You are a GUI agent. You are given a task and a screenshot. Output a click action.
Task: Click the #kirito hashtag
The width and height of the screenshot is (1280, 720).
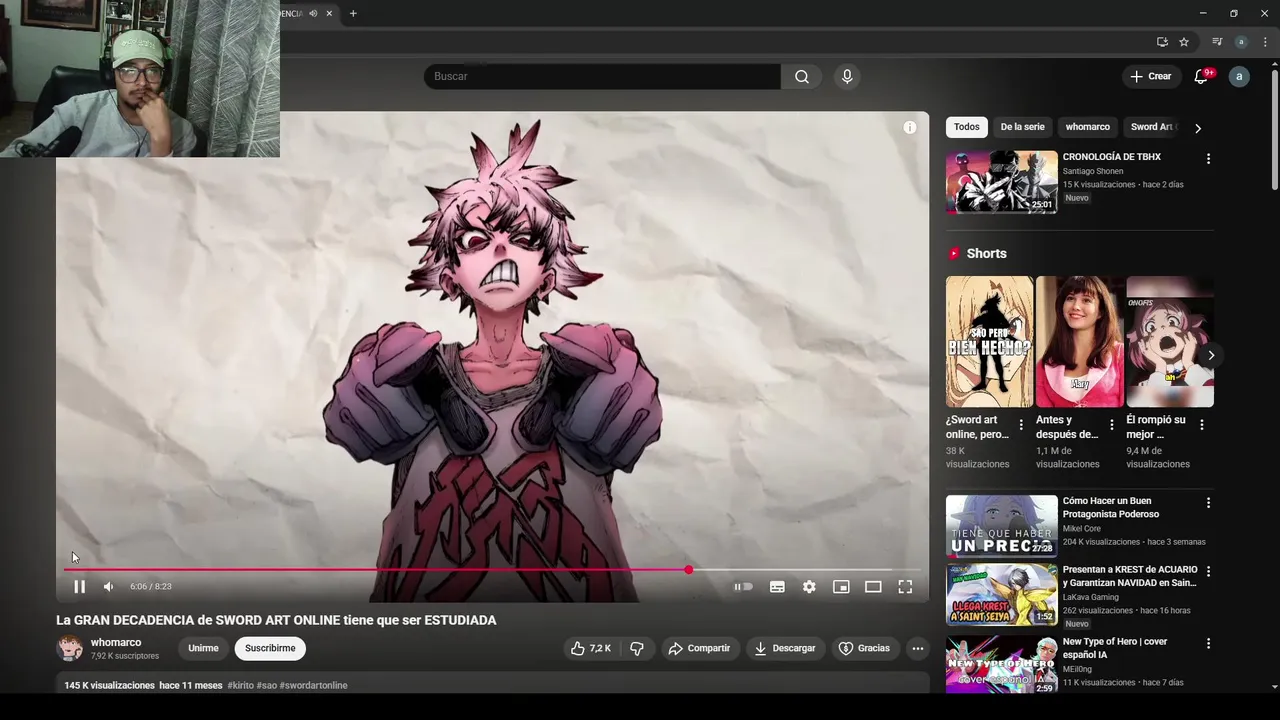240,685
